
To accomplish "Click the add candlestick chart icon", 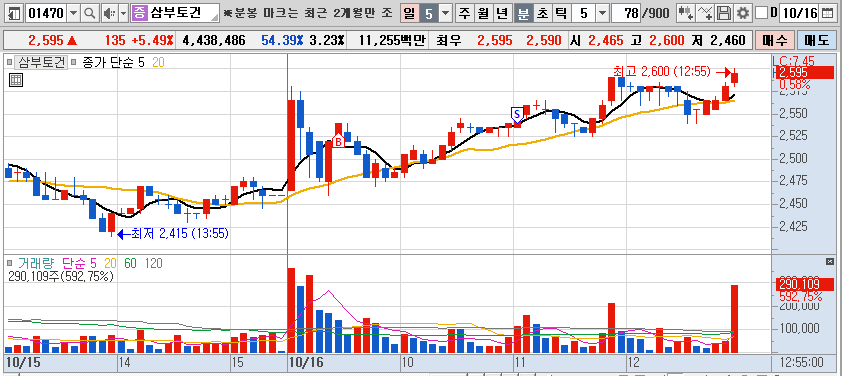I will (685, 13).
